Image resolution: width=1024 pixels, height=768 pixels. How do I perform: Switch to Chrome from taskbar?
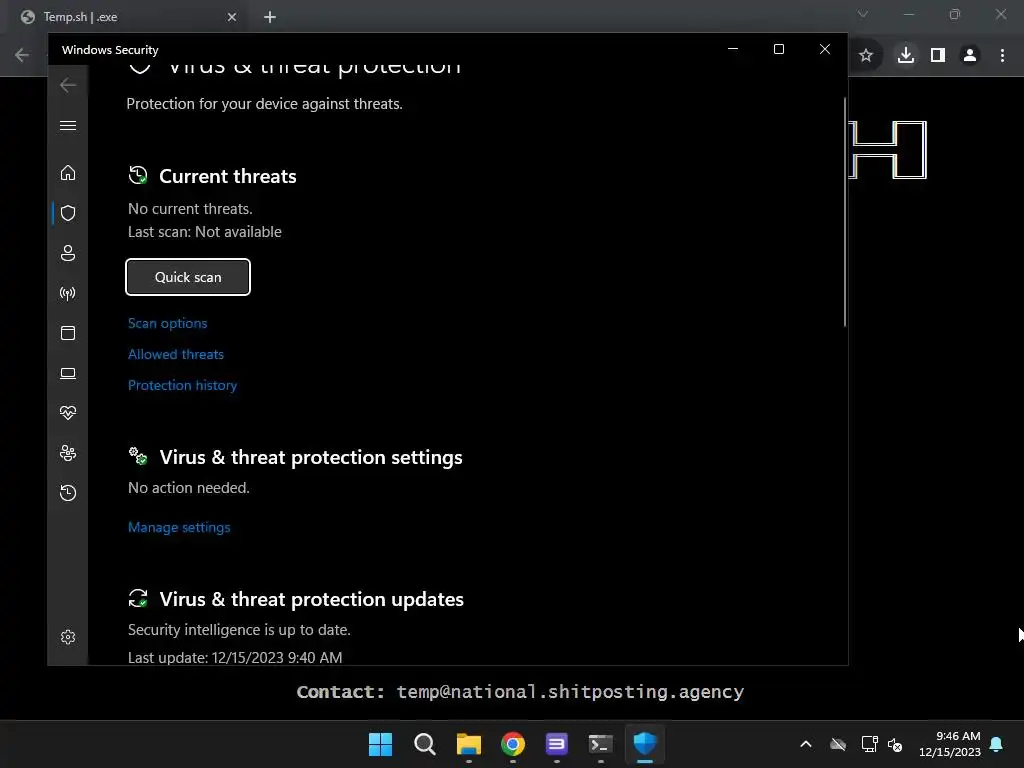513,744
